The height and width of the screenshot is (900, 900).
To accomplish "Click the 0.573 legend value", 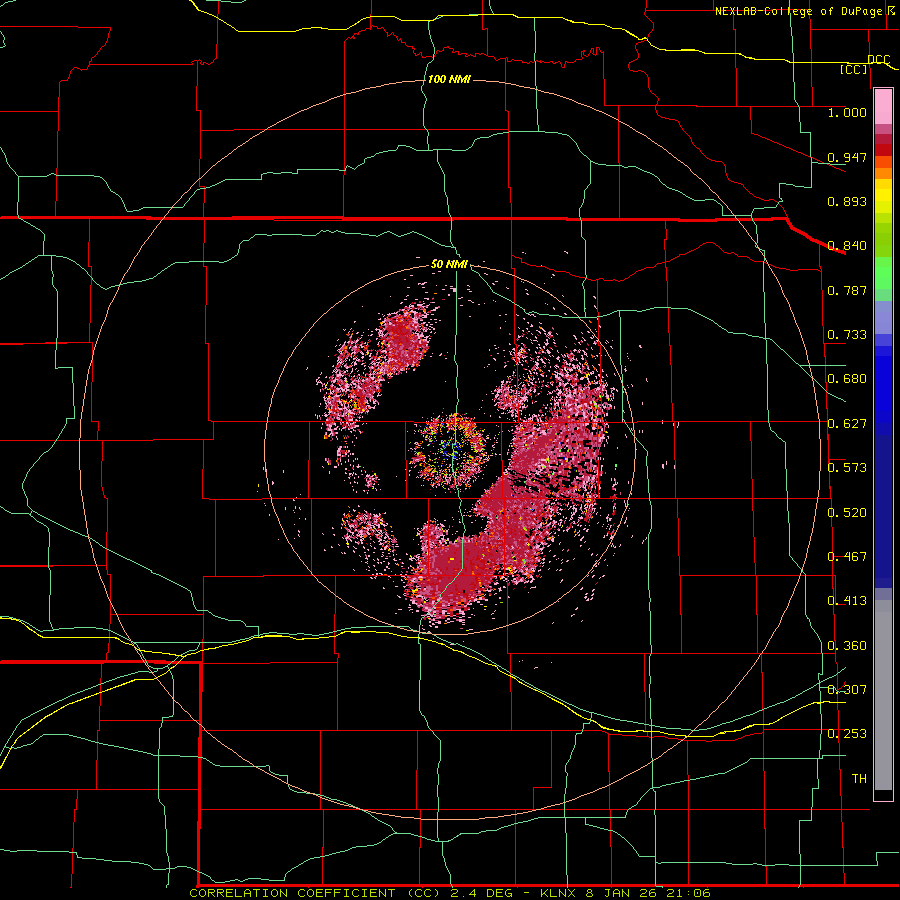I will [x=847, y=468].
